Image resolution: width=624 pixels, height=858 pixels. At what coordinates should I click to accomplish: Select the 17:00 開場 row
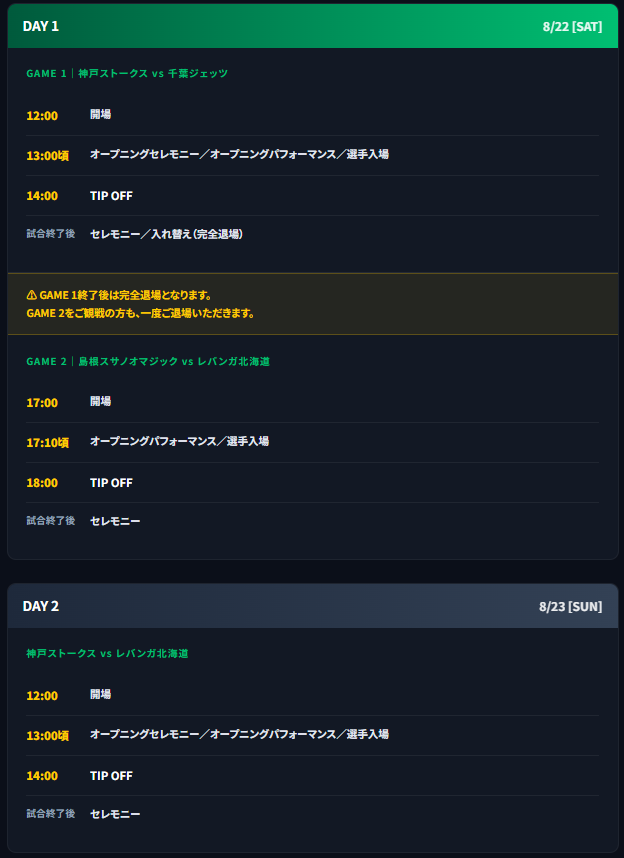[x=313, y=403]
